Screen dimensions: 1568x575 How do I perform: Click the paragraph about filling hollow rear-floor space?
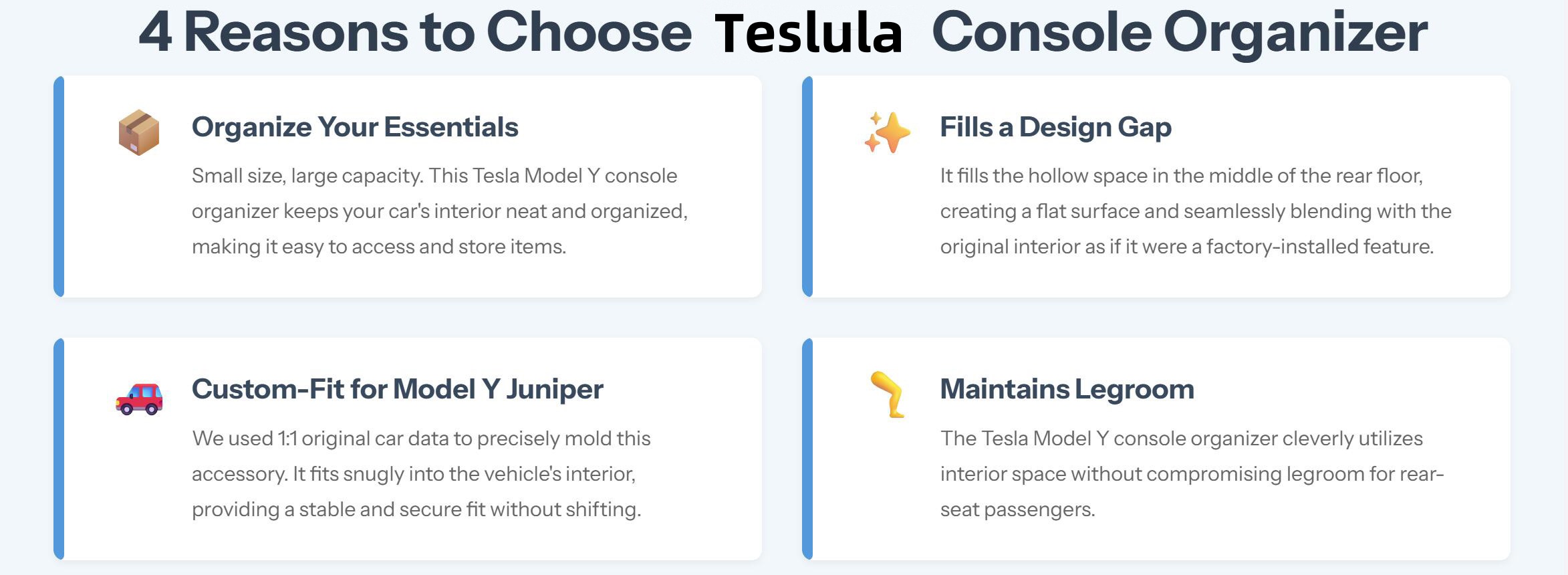coord(1195,211)
